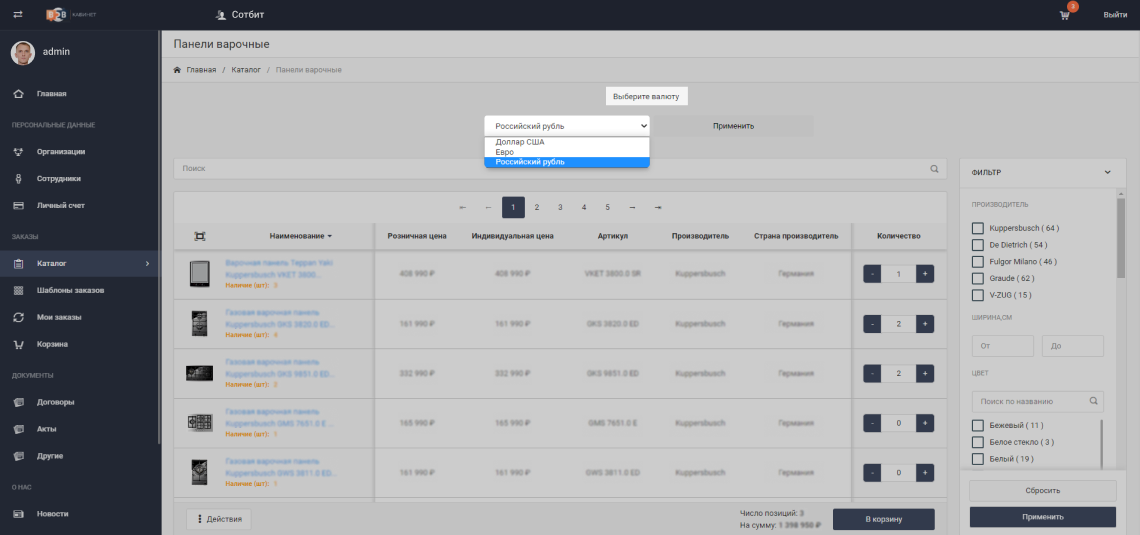Screen dimensions: 1140x535
Task: Click the width От input field
Action: pos(1003,346)
